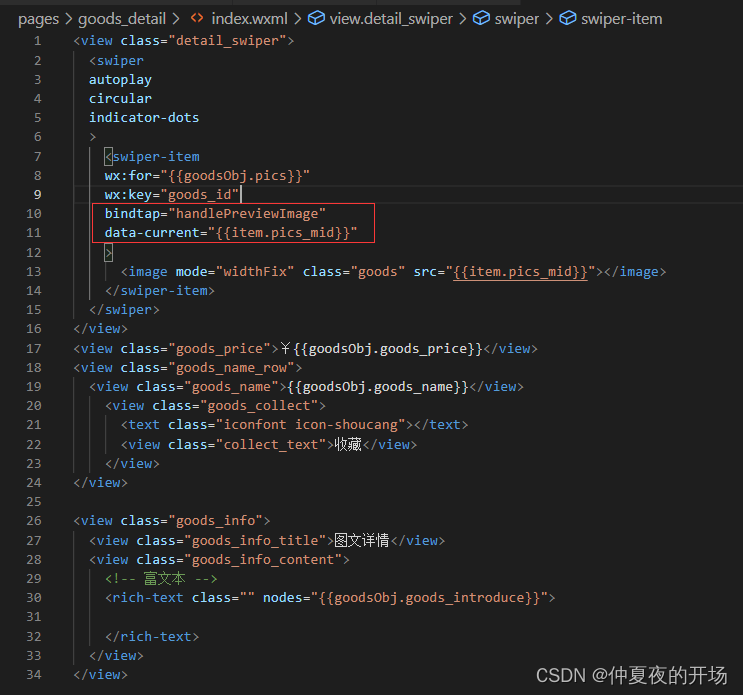Open the underlined src '{{item.pics_mid}}' link

click(x=520, y=272)
